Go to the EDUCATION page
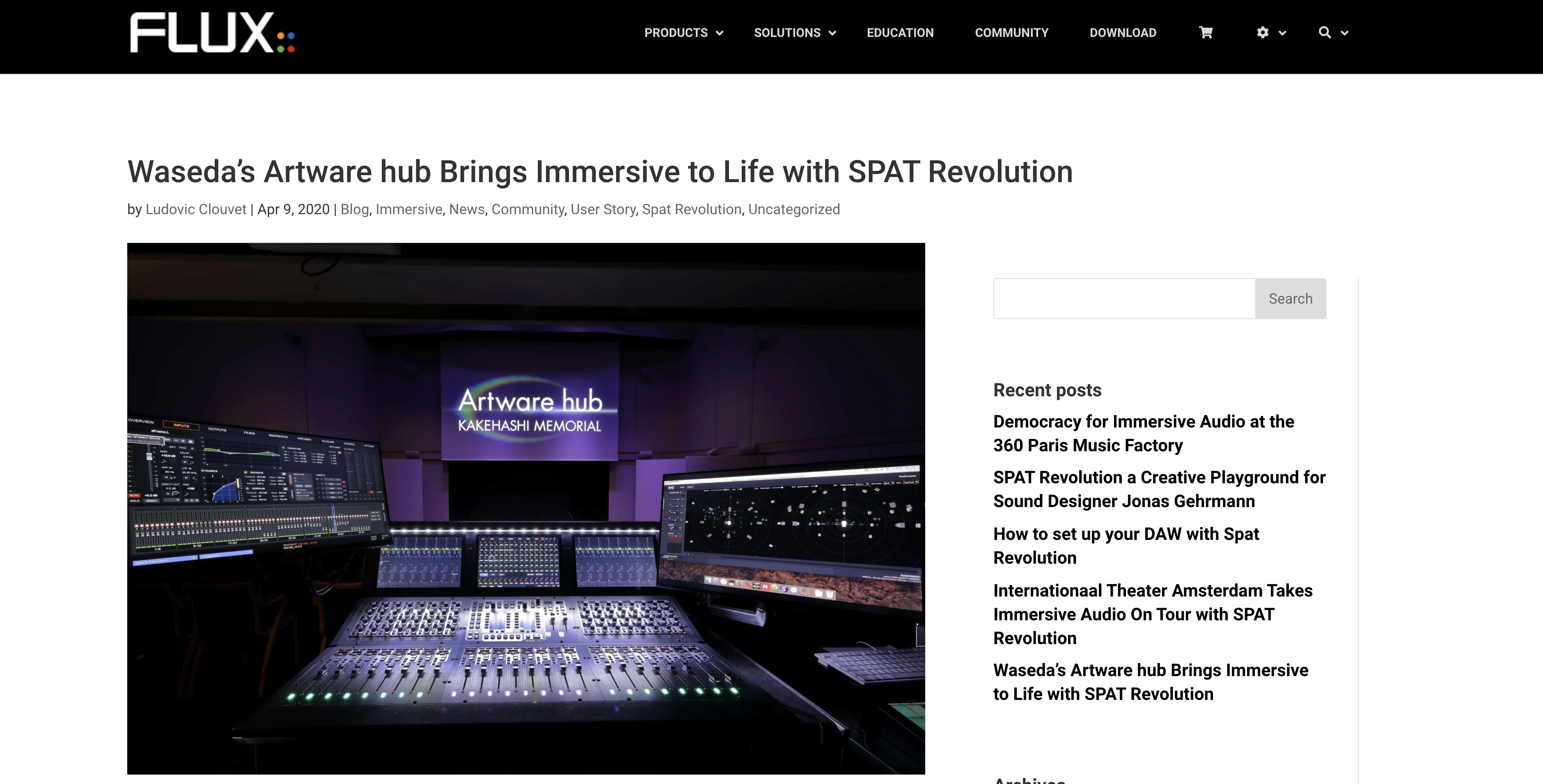1543x784 pixels. click(900, 33)
